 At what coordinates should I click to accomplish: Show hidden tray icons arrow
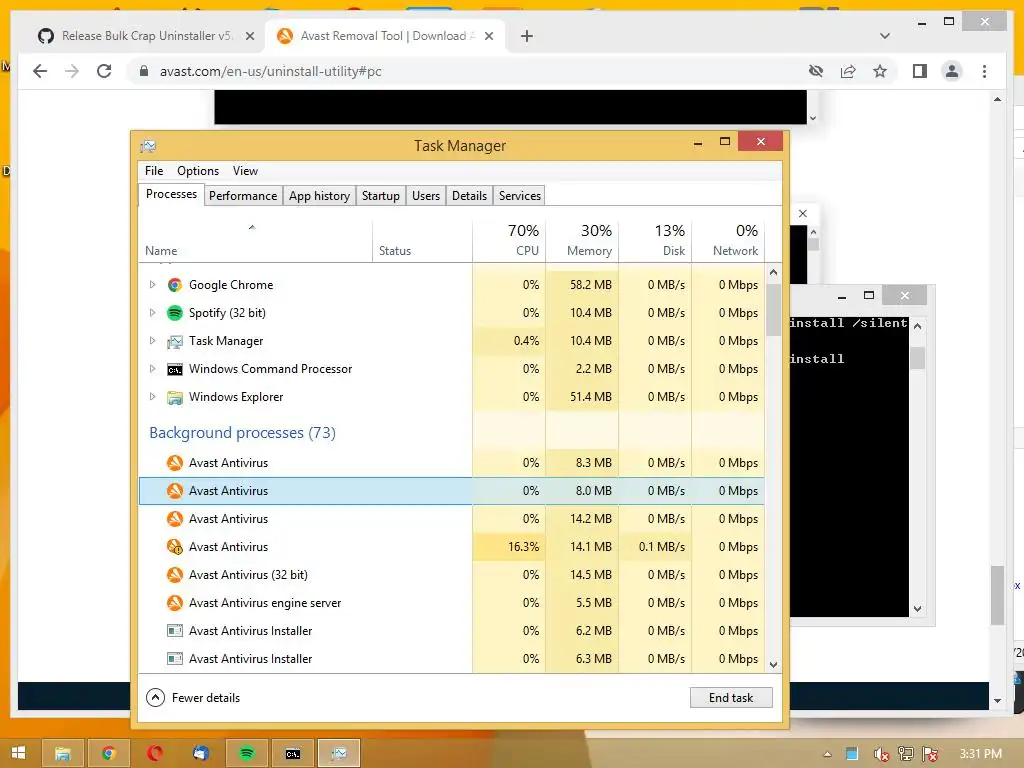tap(827, 754)
